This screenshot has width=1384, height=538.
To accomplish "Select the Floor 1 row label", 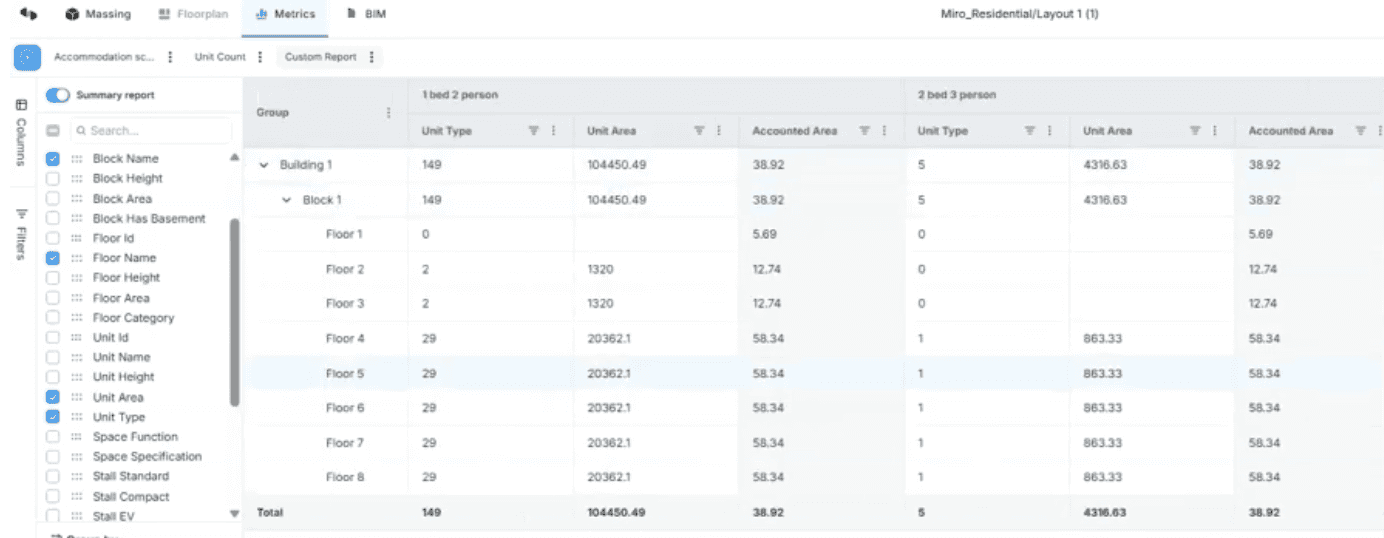I will [344, 234].
